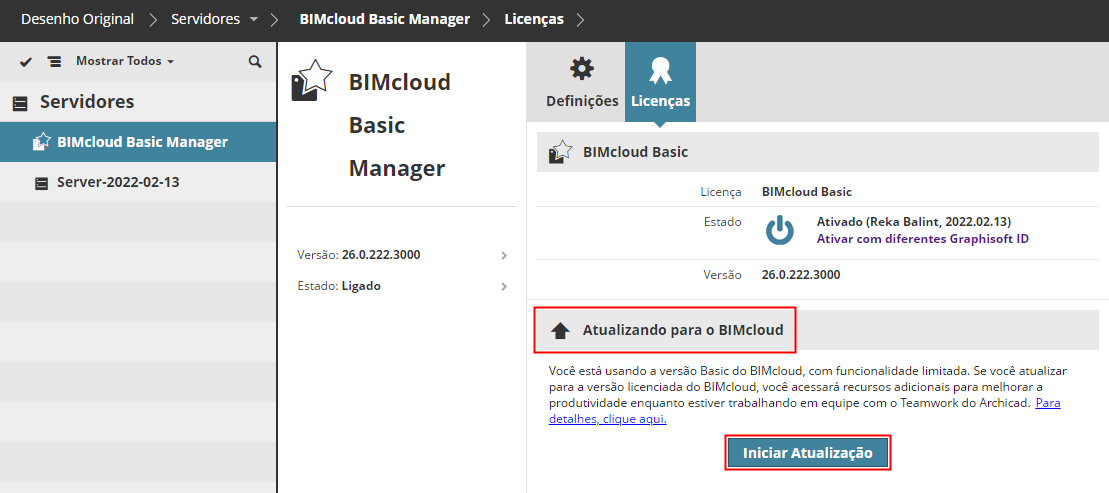1109x493 pixels.
Task: Switch to the Licenças tab
Action: (661, 82)
